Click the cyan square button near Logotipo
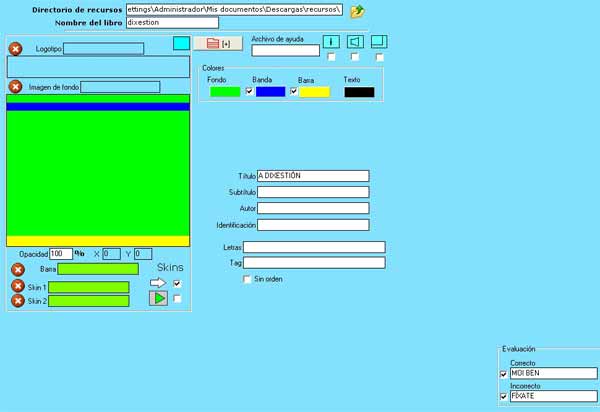 (x=181, y=43)
